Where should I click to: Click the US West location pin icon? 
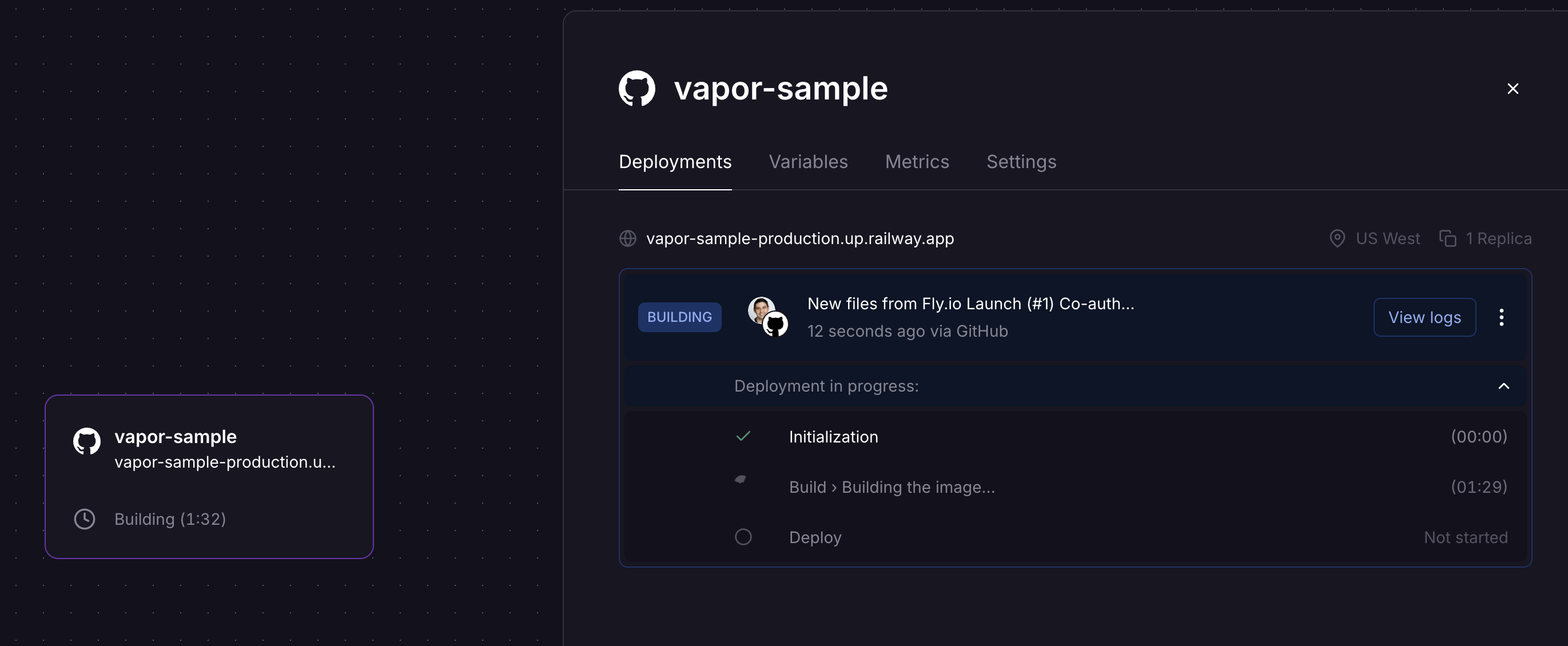coord(1337,238)
